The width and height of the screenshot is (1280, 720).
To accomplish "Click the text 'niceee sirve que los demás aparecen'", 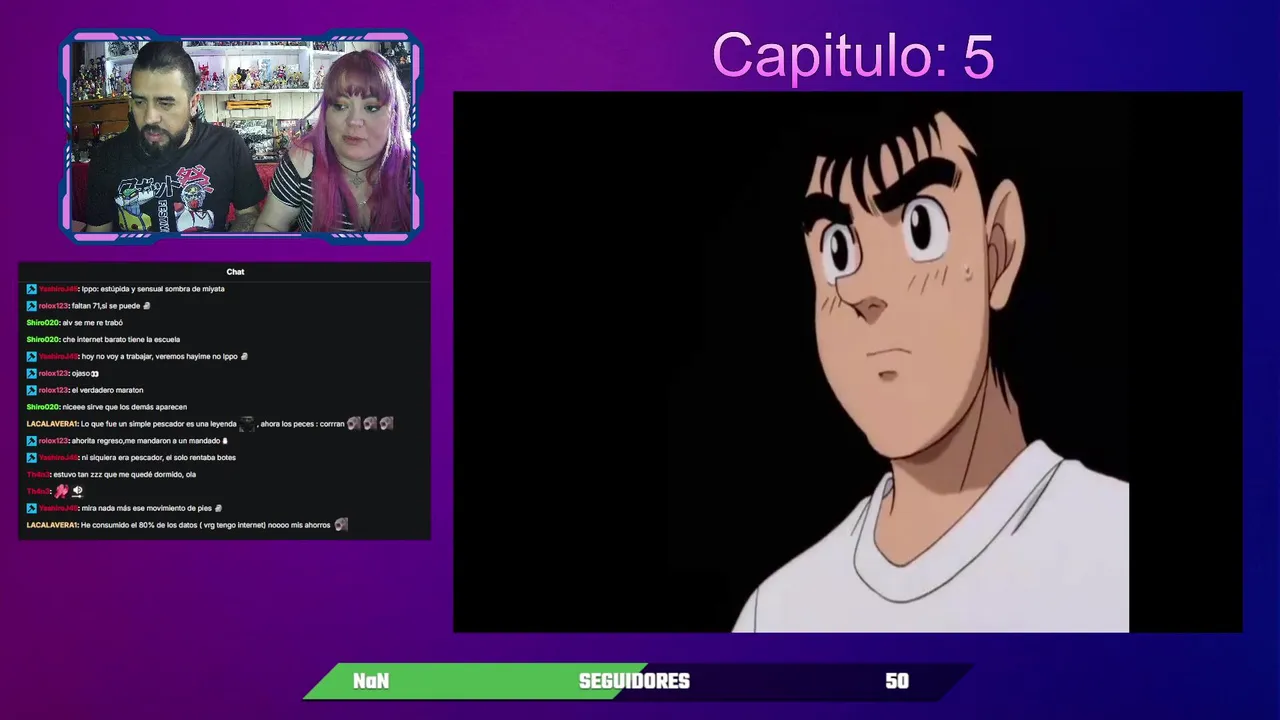I will [x=125, y=407].
